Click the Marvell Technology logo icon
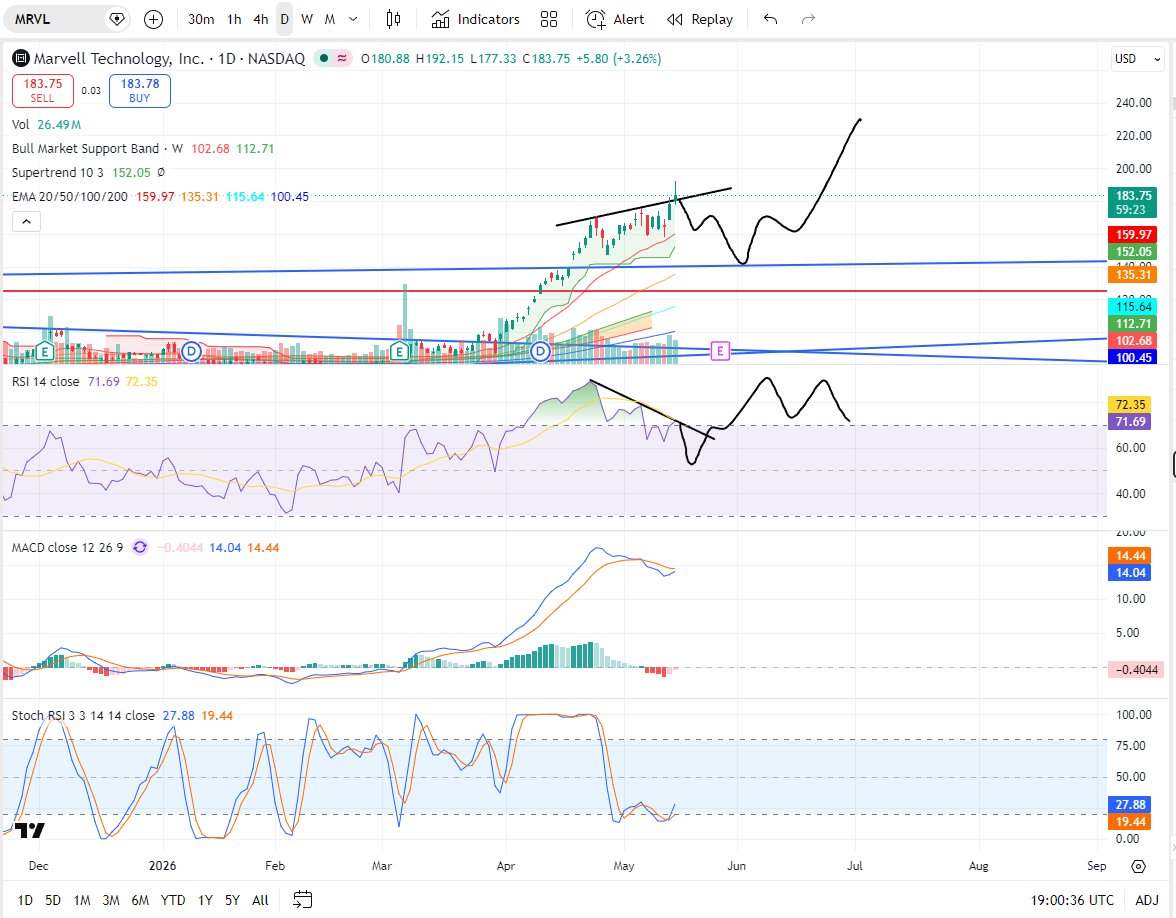This screenshot has height=918, width=1176. pos(21,58)
